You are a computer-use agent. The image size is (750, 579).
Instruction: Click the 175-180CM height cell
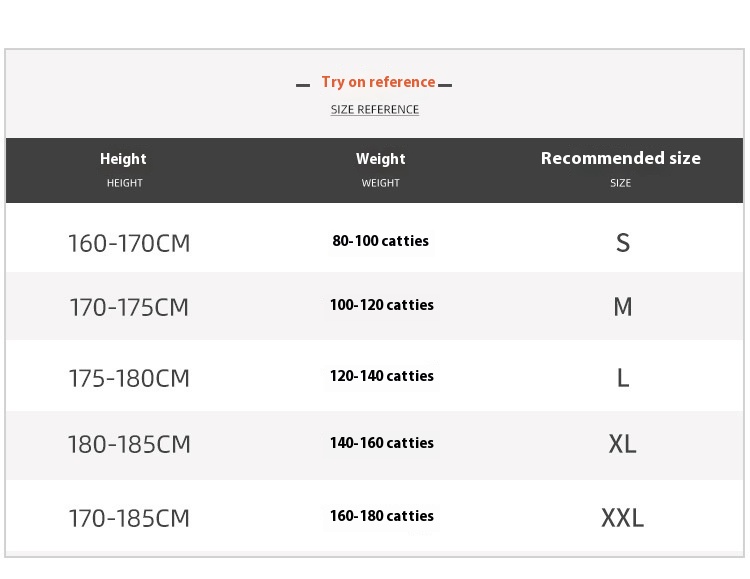(x=129, y=378)
